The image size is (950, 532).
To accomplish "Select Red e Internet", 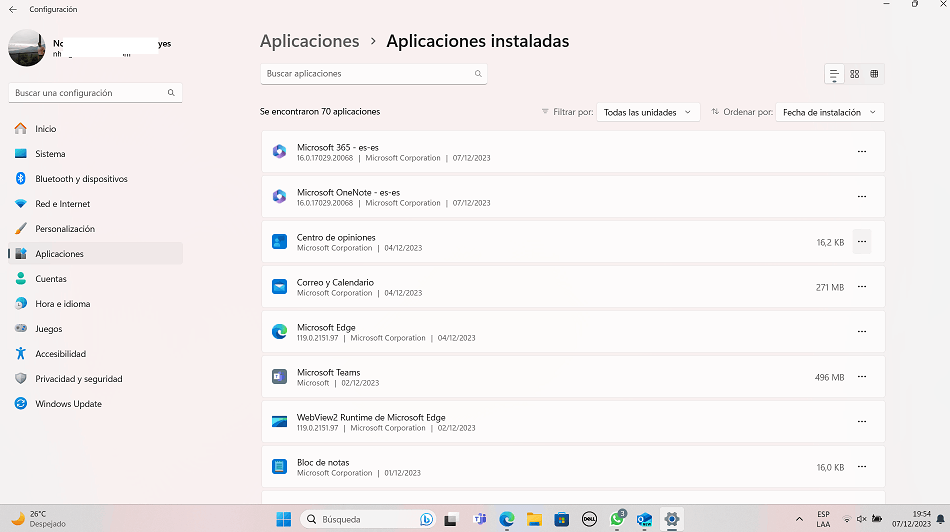I will [95, 204].
